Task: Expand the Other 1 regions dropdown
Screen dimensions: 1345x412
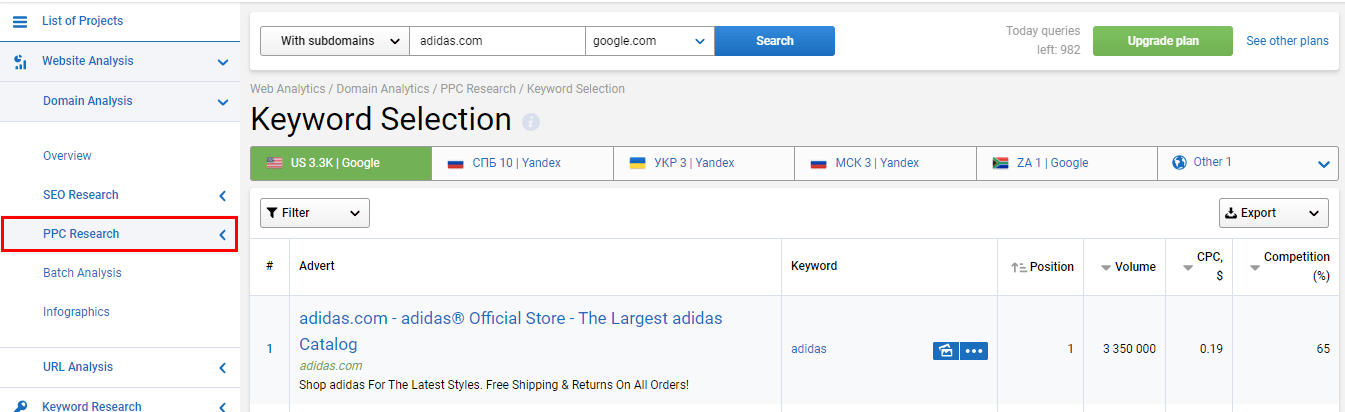Action: coord(1323,163)
